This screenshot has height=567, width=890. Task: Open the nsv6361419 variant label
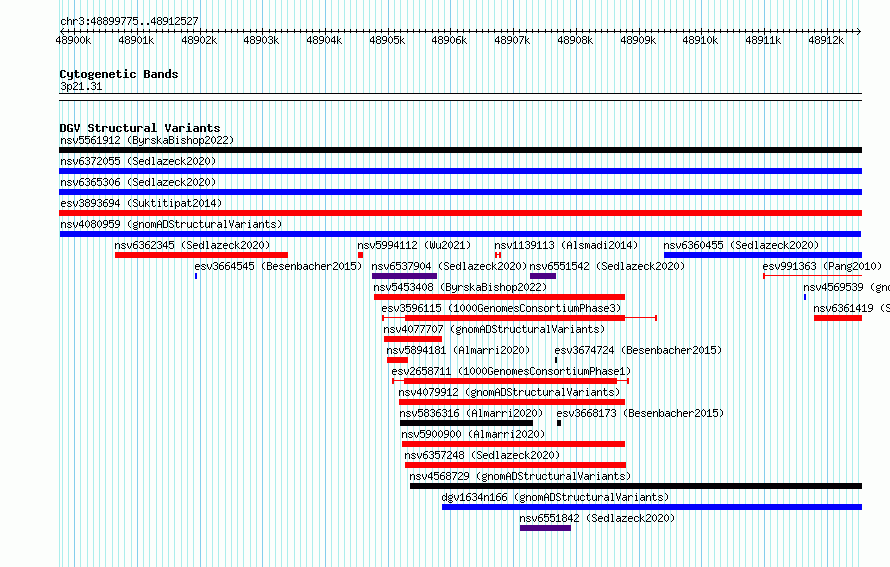851,308
